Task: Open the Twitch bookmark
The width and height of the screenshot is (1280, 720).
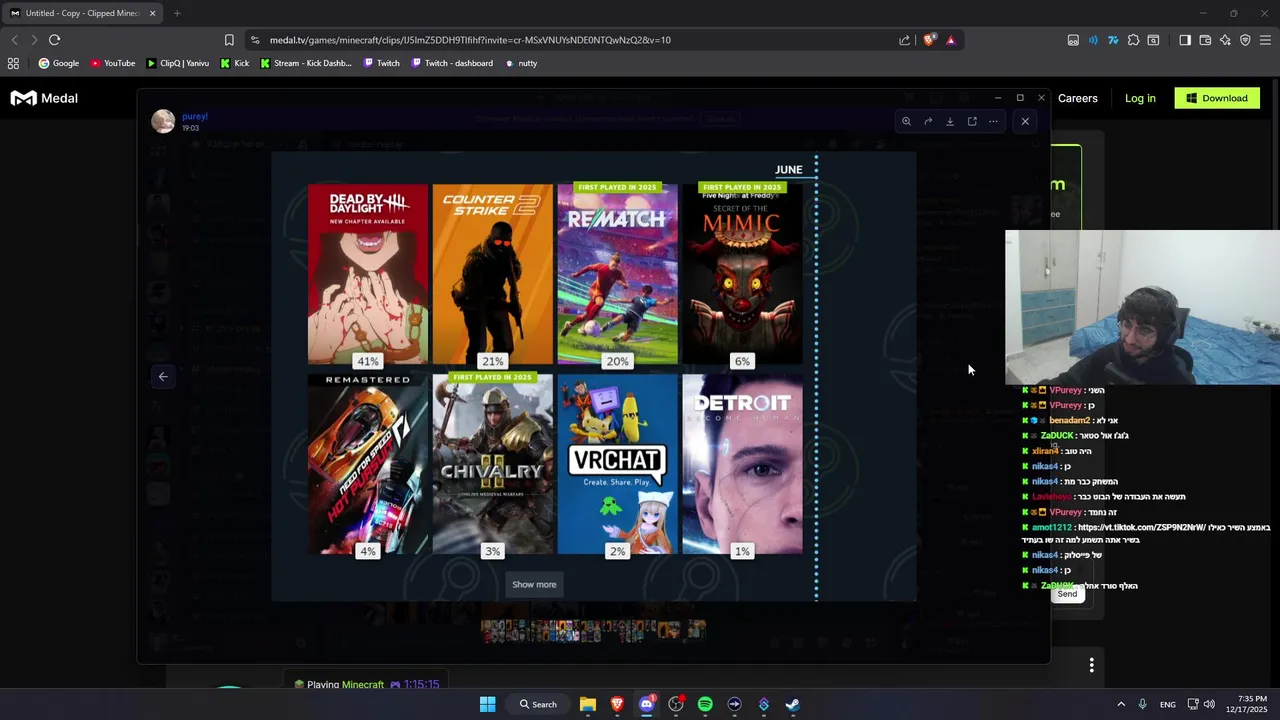Action: point(382,63)
